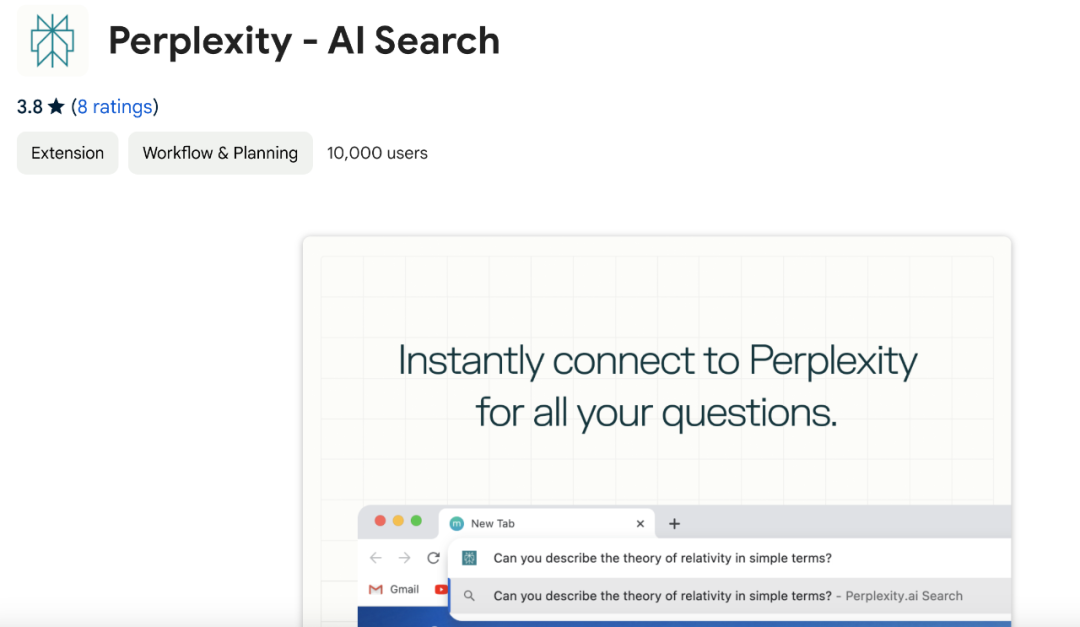This screenshot has height=627, width=1080.
Task: Open a new tab with plus button
Action: (674, 523)
